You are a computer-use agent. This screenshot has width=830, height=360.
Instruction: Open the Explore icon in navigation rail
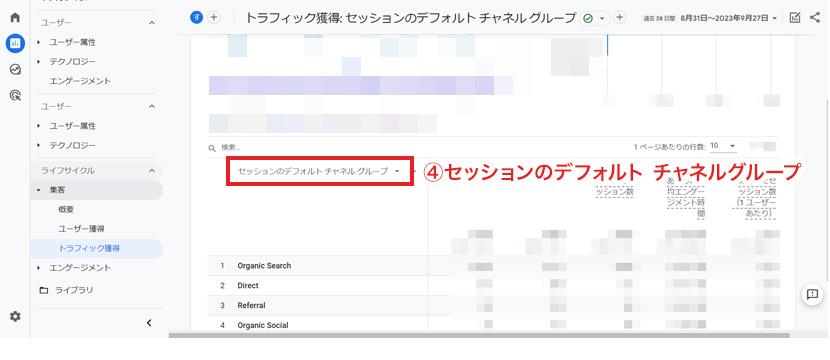tap(15, 69)
